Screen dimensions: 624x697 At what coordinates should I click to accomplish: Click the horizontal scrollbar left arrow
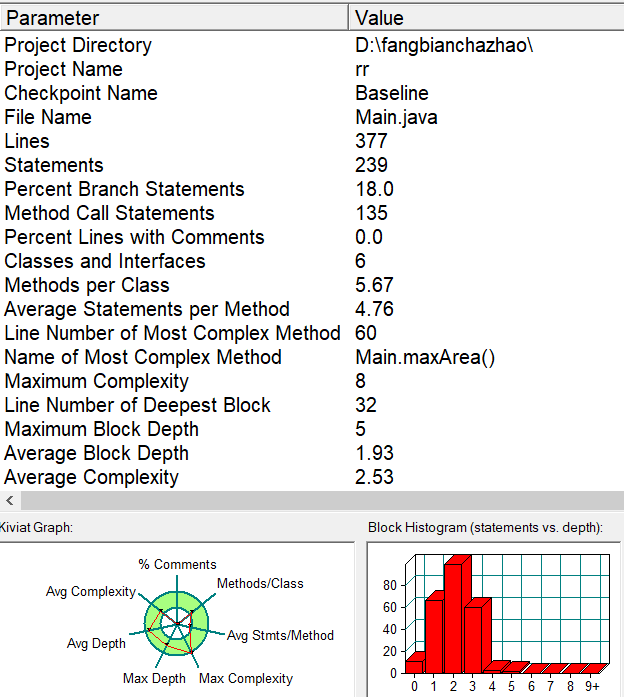[10, 501]
